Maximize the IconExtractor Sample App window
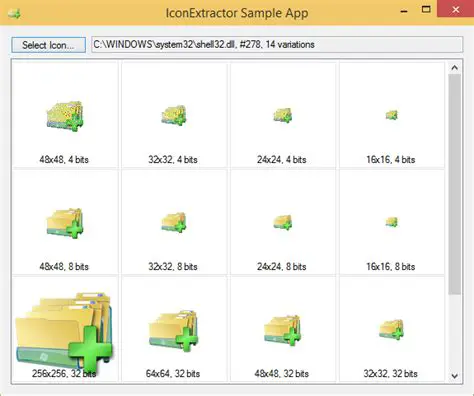Screen dimensions: 474x396 pos(426,9)
